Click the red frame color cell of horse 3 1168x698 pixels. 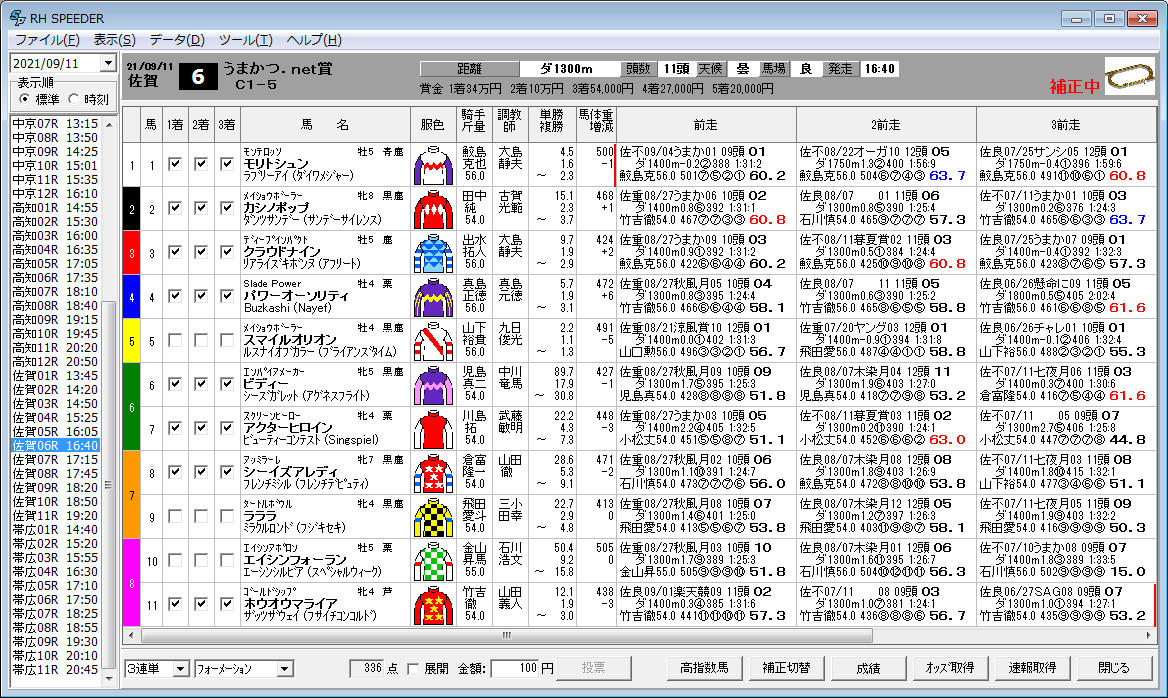click(132, 253)
